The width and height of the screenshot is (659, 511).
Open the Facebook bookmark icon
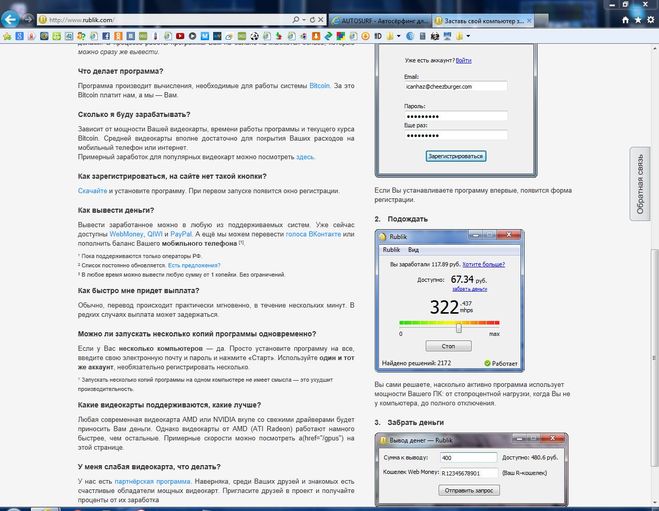point(106,36)
